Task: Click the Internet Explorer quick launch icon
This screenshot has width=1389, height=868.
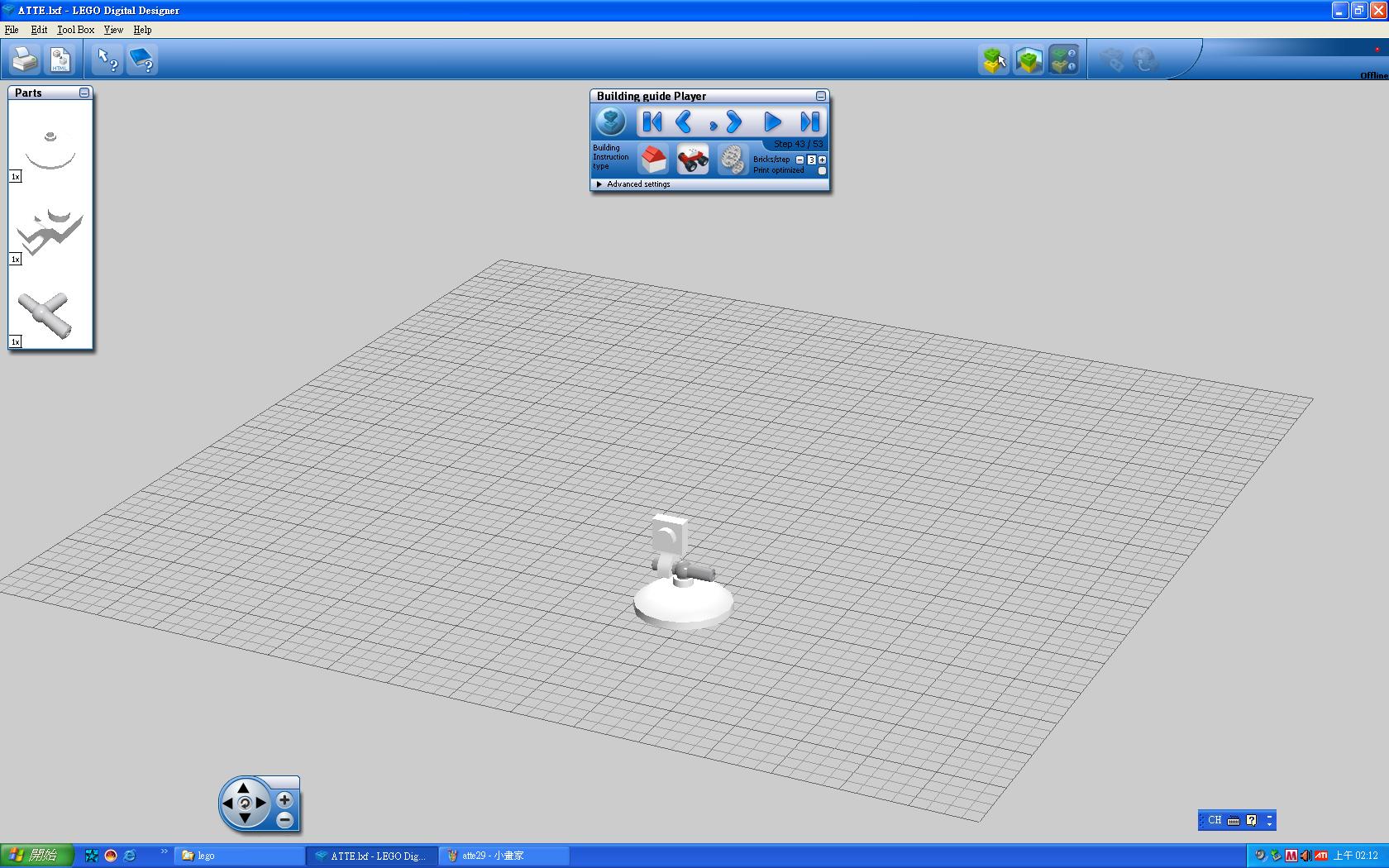Action: (130, 856)
